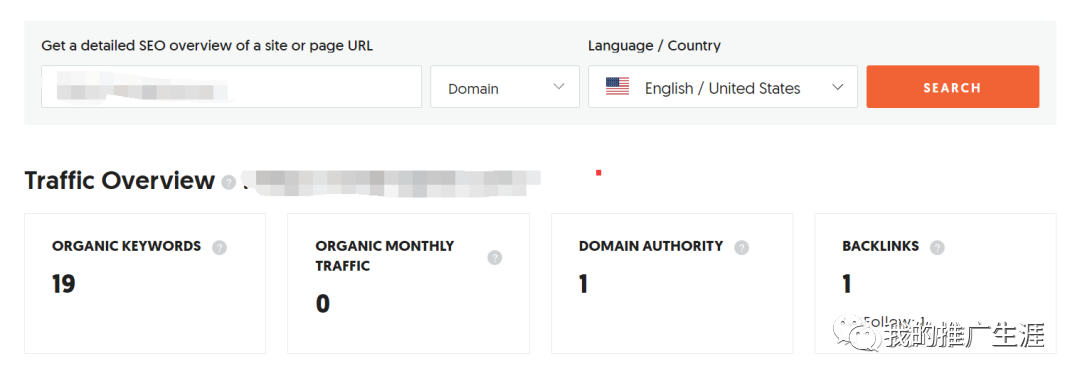Click the Organic Keywords count 19
The width and height of the screenshot is (1080, 383).
(63, 284)
